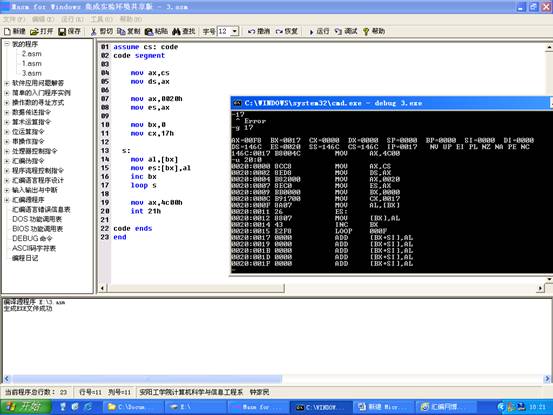
Task: Run the program with the 运行 icon
Action: point(319,31)
